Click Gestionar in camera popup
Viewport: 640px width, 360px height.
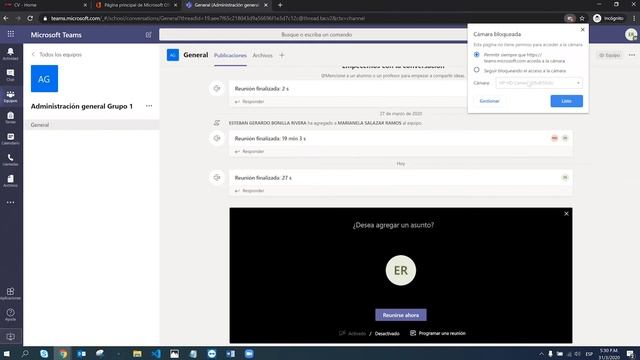click(489, 101)
